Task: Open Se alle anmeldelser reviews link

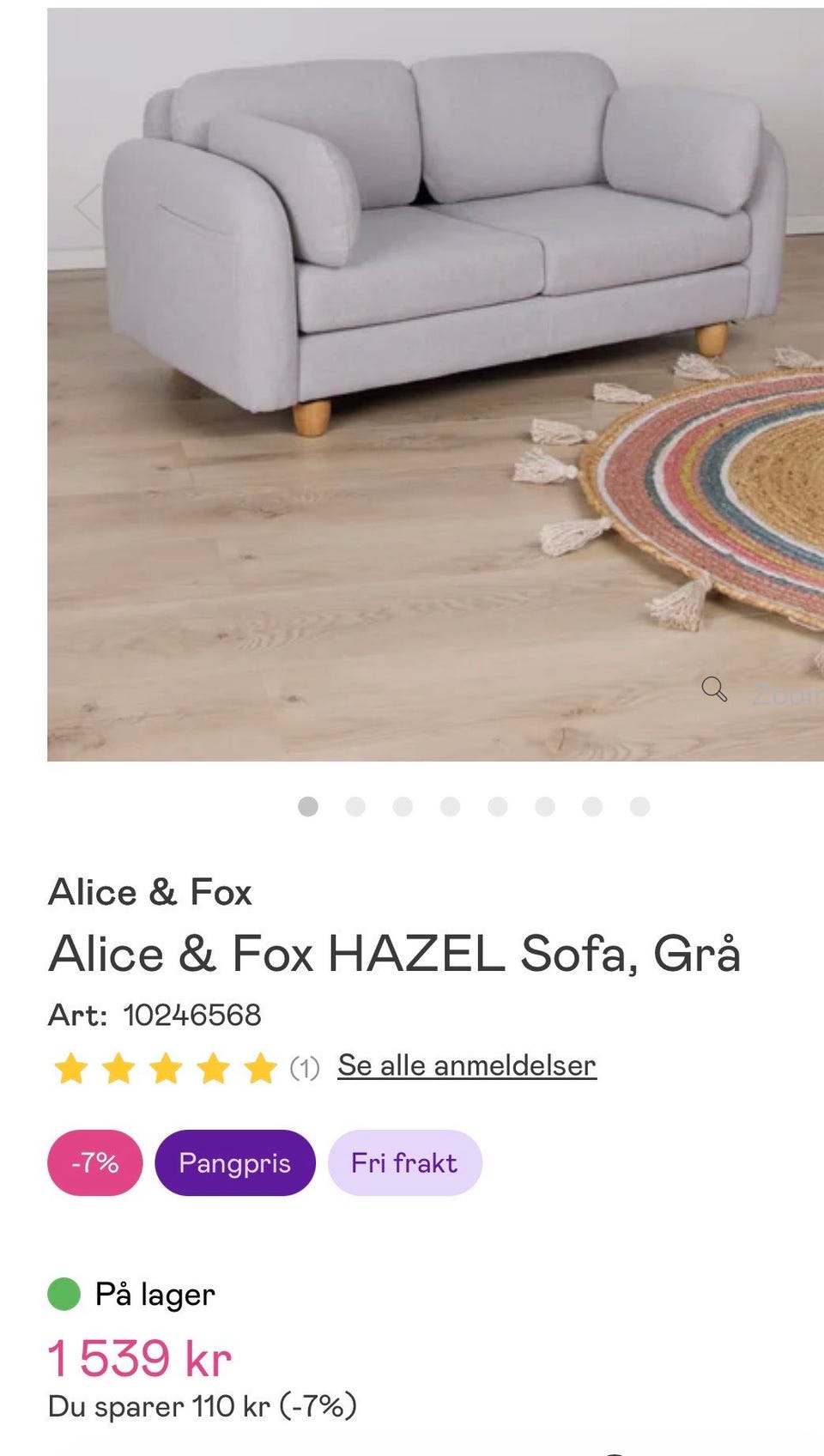Action: pyautogui.click(x=467, y=1065)
